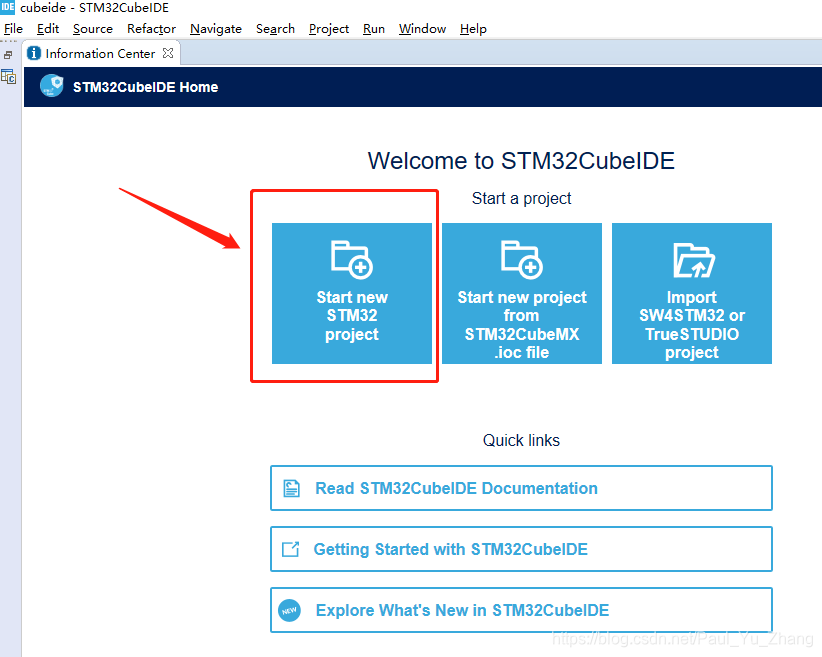The image size is (822, 657).
Task: Click Import SW4STM32 or TrueSTUDIO project tile
Action: 691,293
